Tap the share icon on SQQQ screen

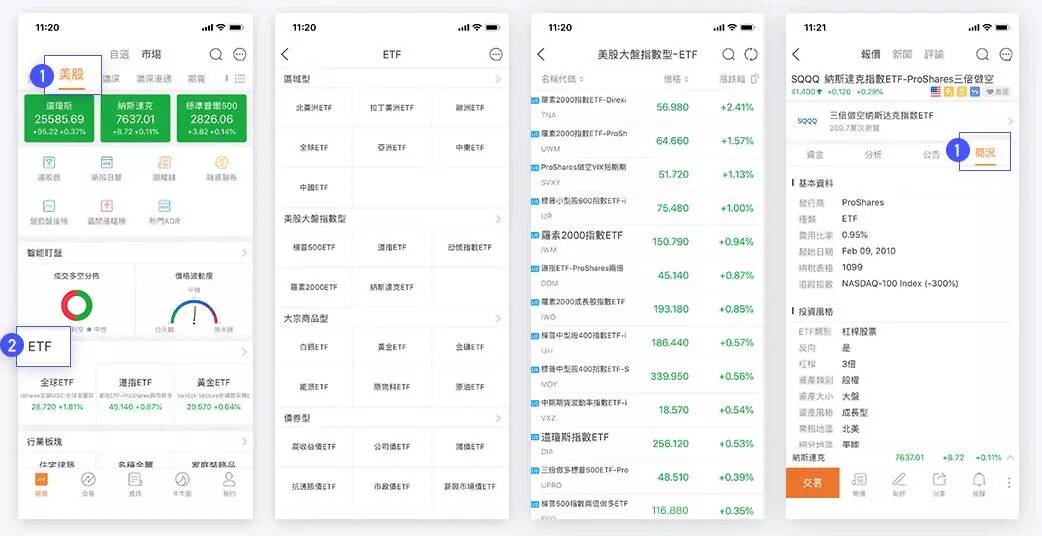pyautogui.click(x=939, y=480)
